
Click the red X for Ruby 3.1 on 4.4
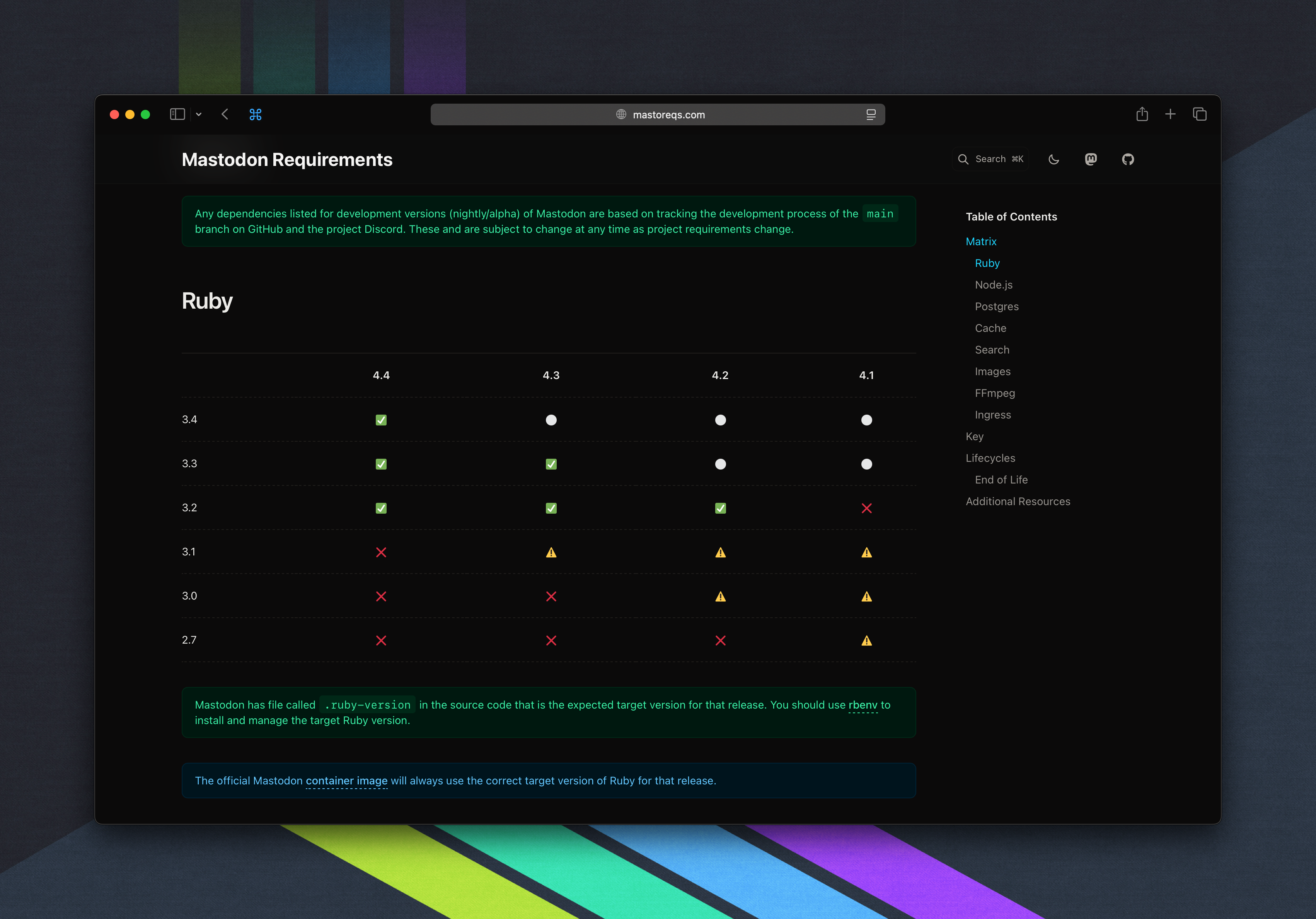click(x=381, y=553)
